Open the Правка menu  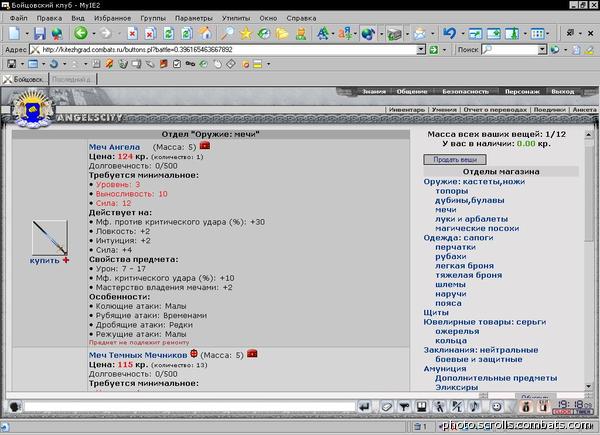point(49,18)
